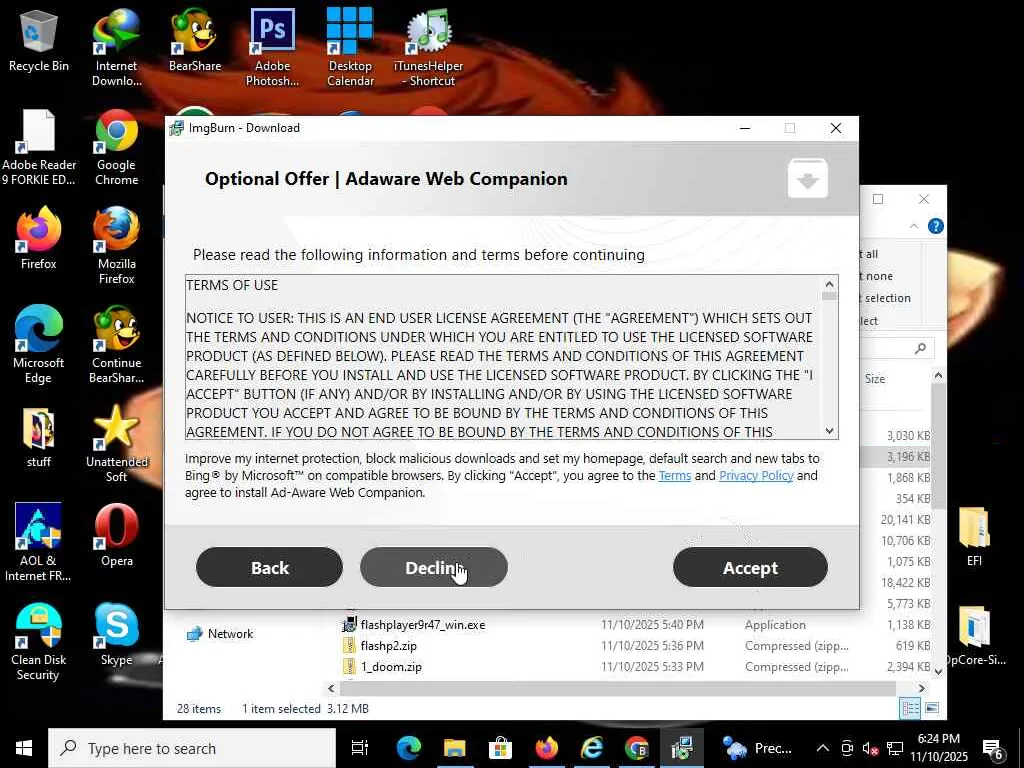
Task: Select the Desktop Calendar shortcut
Action: click(x=350, y=47)
